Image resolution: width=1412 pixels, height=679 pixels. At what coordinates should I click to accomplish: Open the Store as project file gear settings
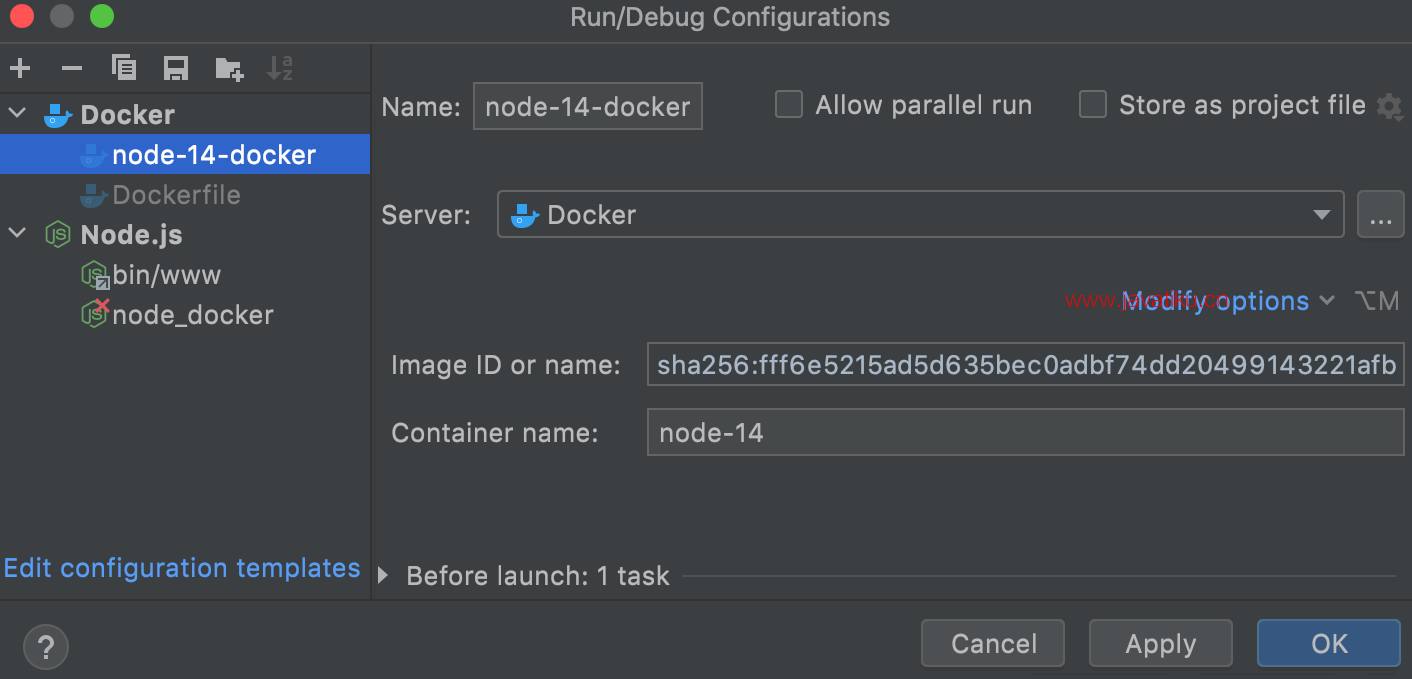tap(1389, 106)
